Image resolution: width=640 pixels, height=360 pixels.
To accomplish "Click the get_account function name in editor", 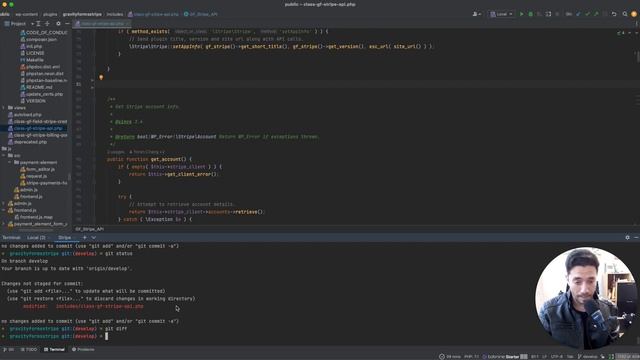I will tap(165, 159).
